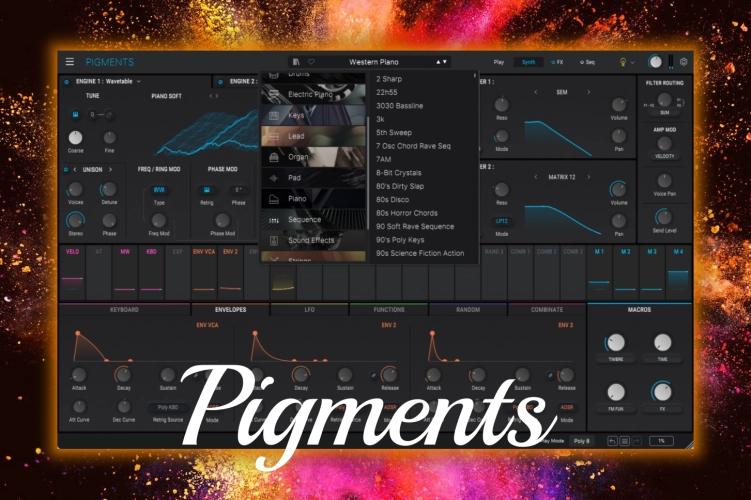Click the Western Piano preset name
This screenshot has height=500, width=751.
tap(374, 62)
